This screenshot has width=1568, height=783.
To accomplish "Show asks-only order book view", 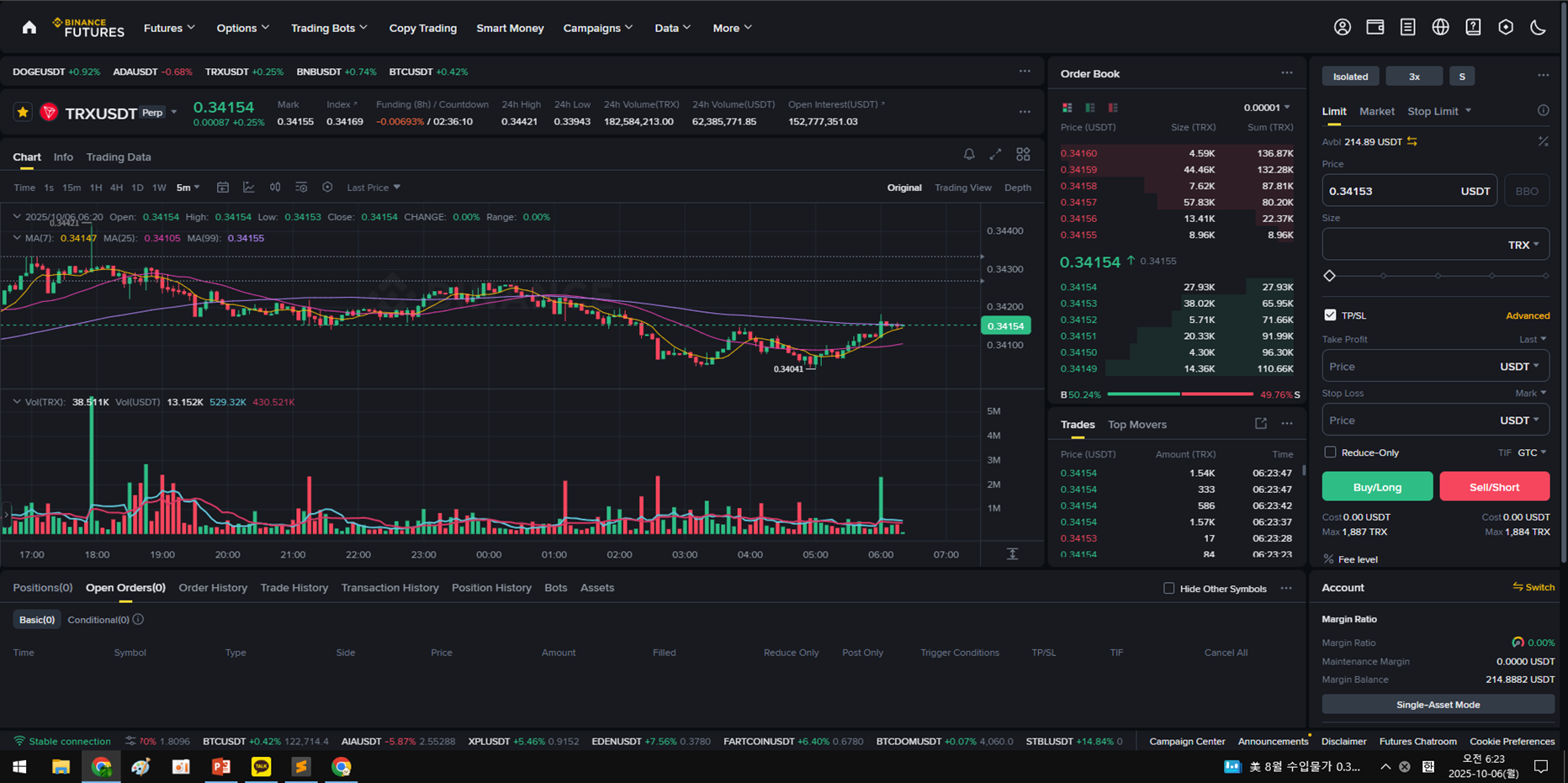I will tap(1113, 108).
